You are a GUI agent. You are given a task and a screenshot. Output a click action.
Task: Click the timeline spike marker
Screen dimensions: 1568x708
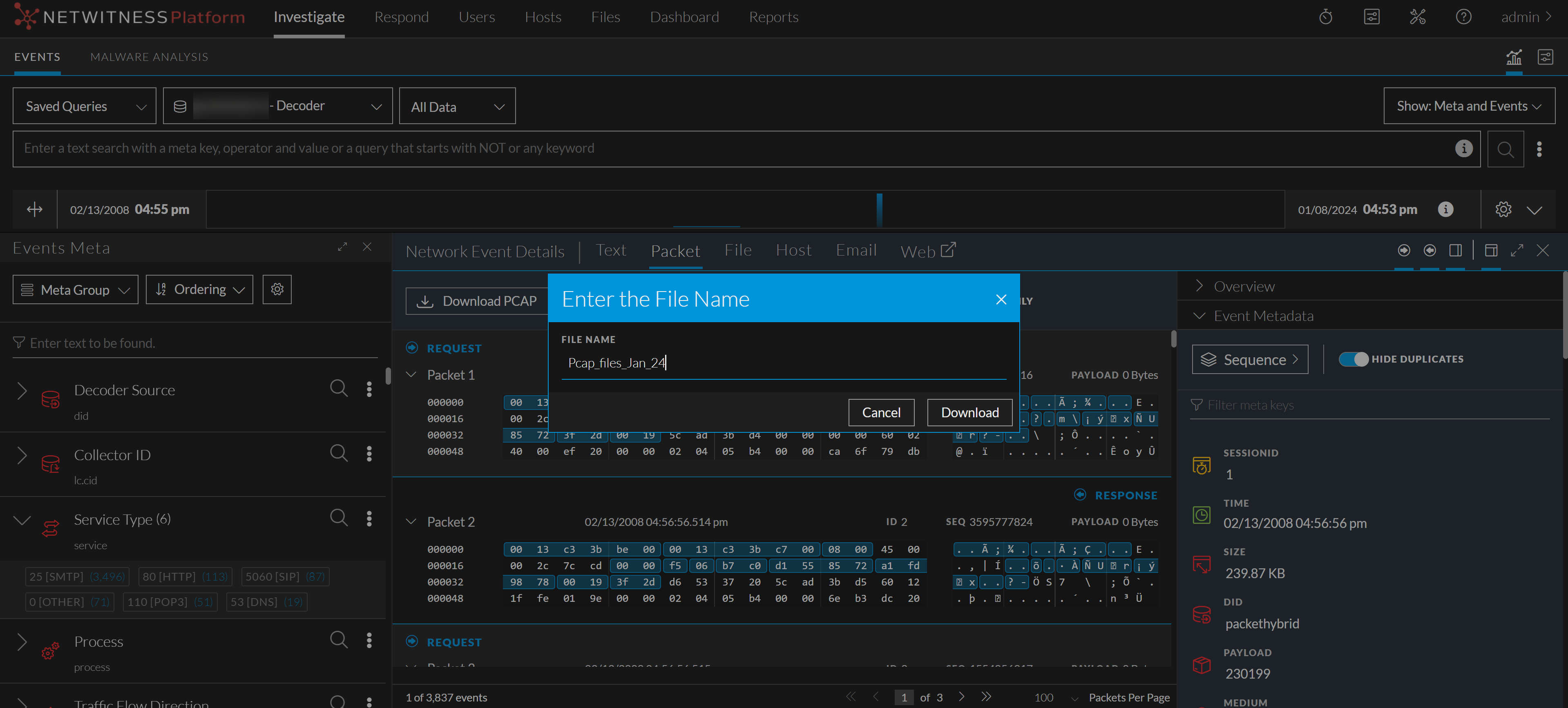879,209
